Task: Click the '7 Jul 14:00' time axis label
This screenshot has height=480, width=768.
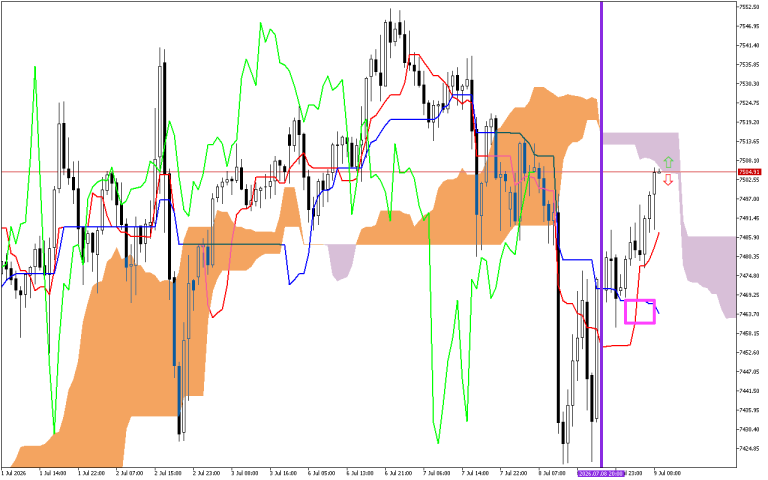Action: pyautogui.click(x=478, y=474)
